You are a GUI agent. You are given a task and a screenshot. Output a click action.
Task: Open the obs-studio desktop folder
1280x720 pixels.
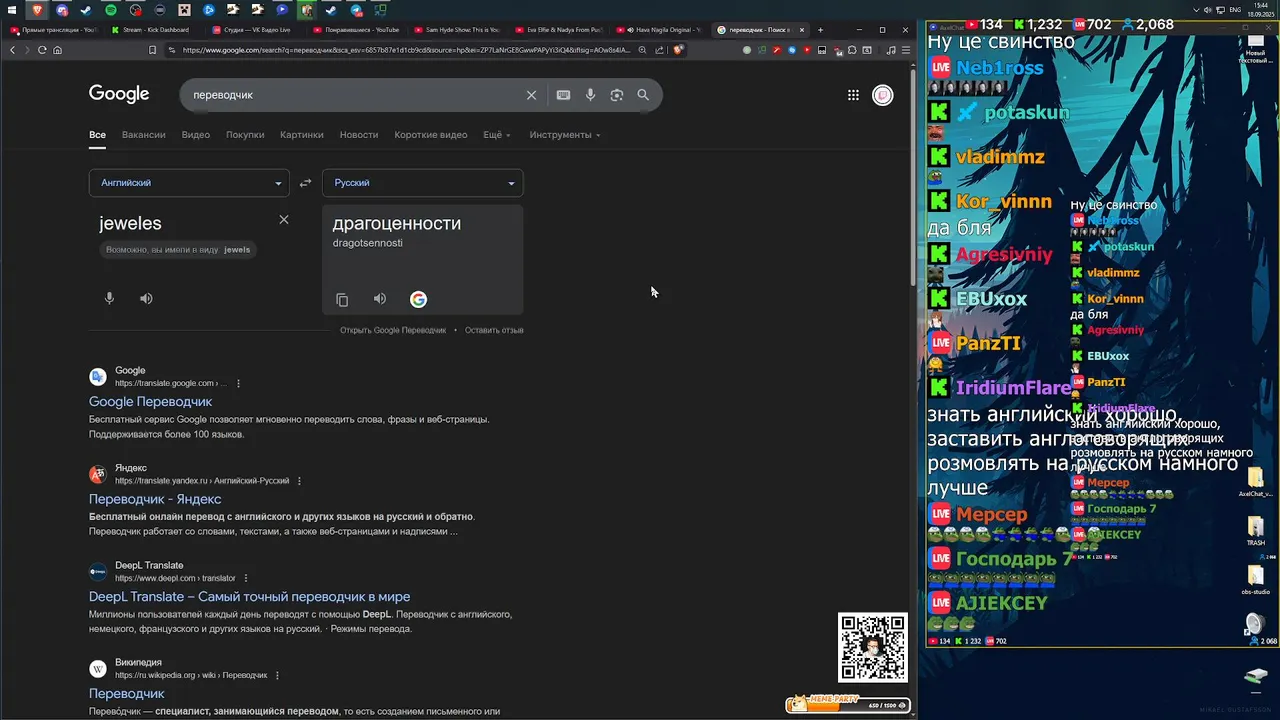(x=1255, y=580)
